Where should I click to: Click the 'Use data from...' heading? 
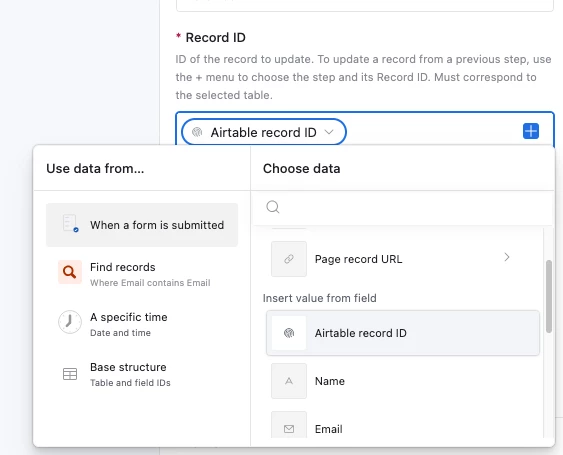pyautogui.click(x=95, y=168)
